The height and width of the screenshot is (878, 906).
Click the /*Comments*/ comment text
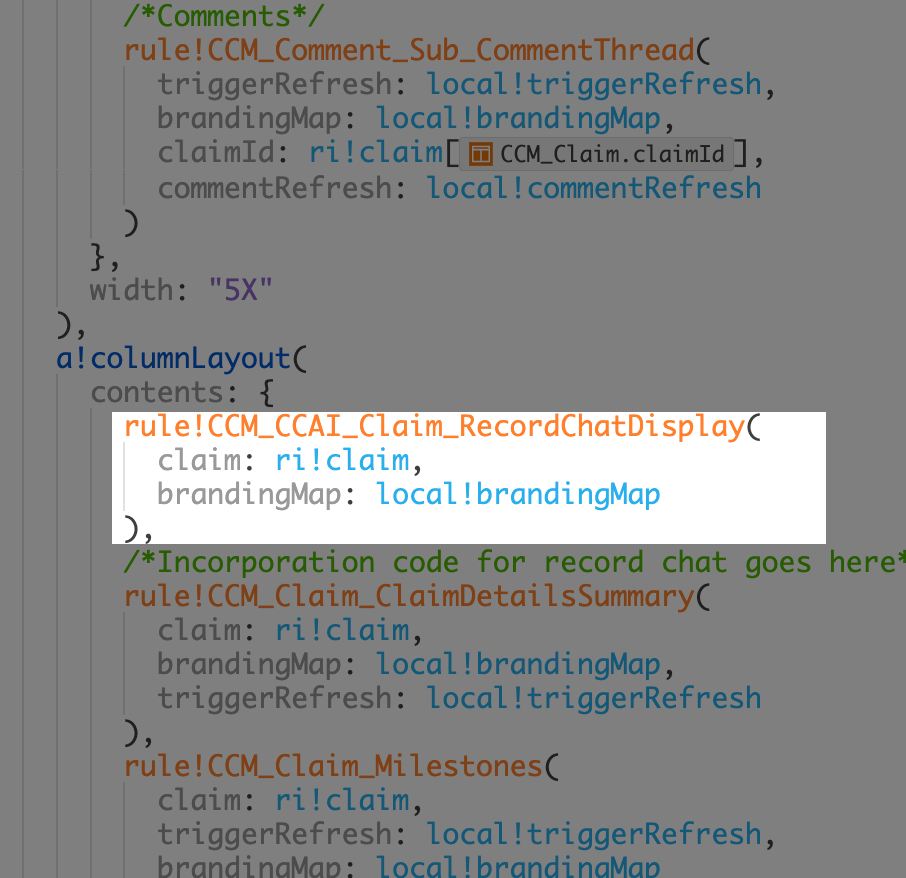(x=224, y=16)
